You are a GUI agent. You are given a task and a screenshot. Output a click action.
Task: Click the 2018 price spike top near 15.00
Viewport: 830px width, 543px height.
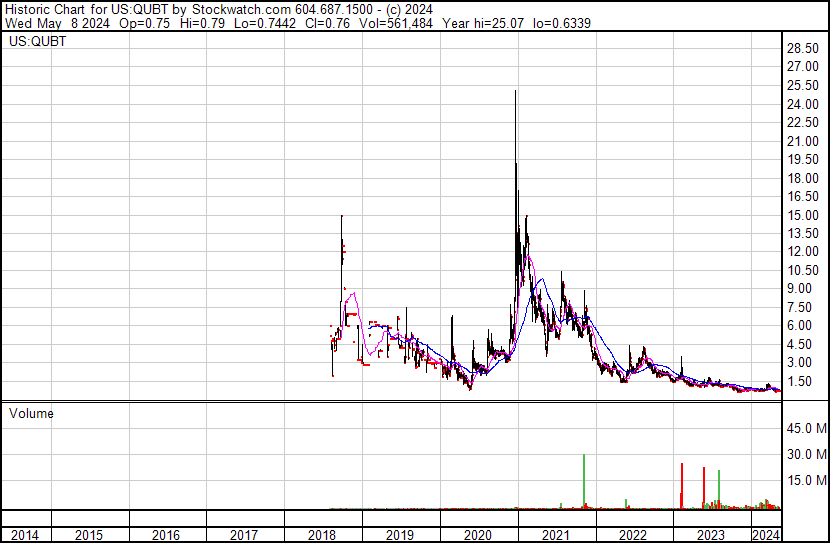coord(341,217)
